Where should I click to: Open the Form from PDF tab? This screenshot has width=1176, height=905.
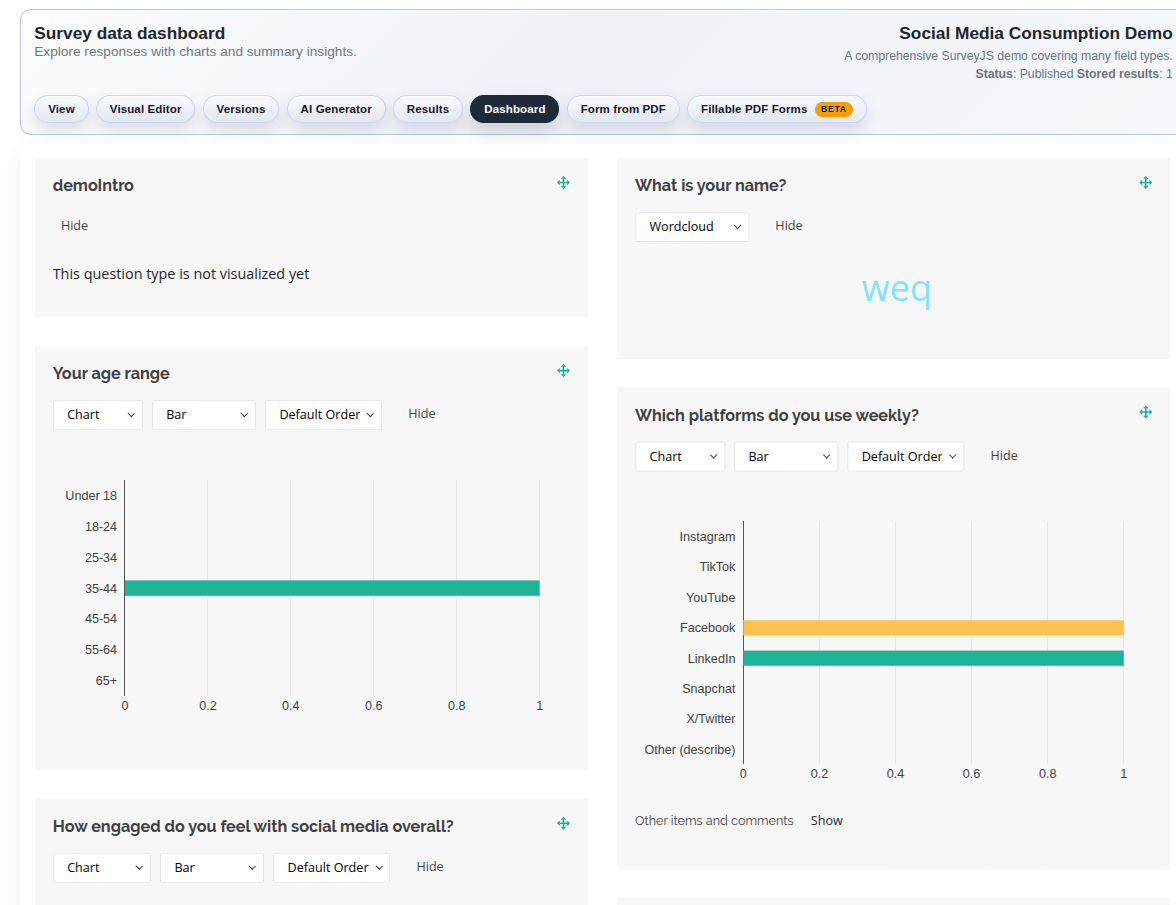pos(623,109)
